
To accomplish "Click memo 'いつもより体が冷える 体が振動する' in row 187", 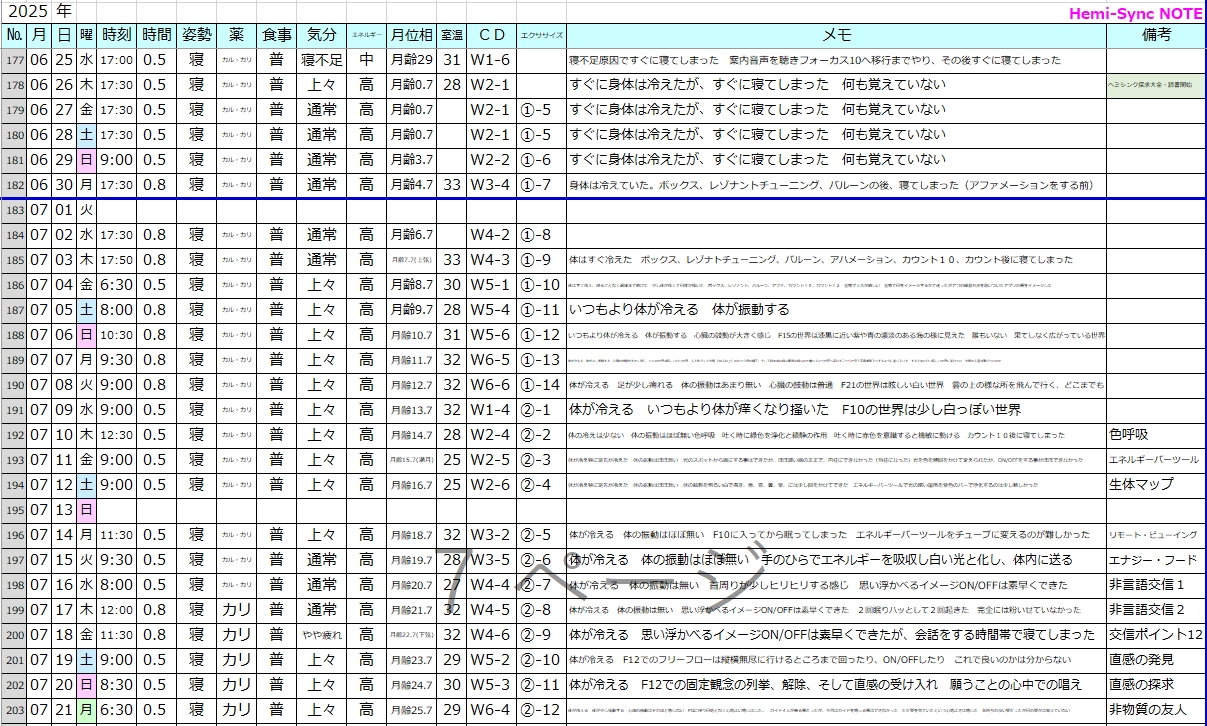I will tap(836, 310).
